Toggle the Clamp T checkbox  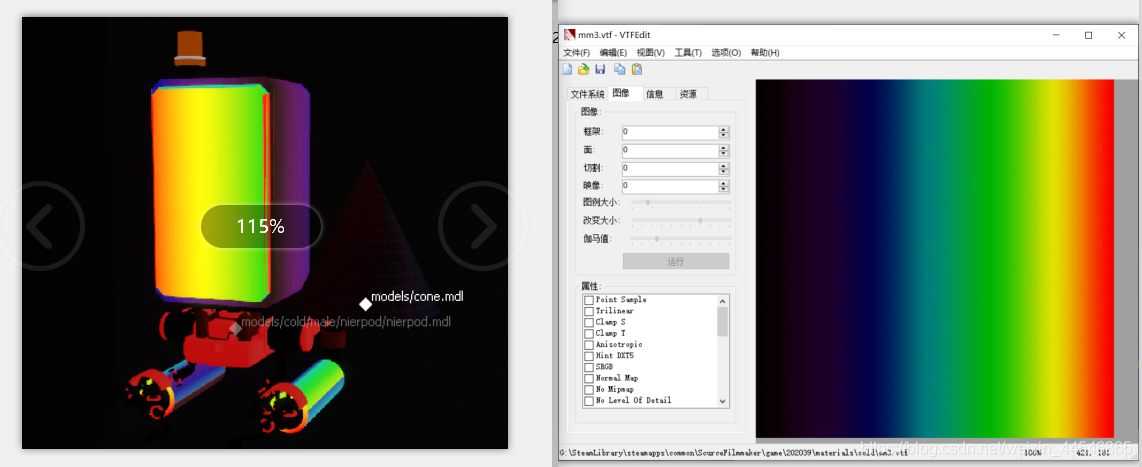point(588,334)
